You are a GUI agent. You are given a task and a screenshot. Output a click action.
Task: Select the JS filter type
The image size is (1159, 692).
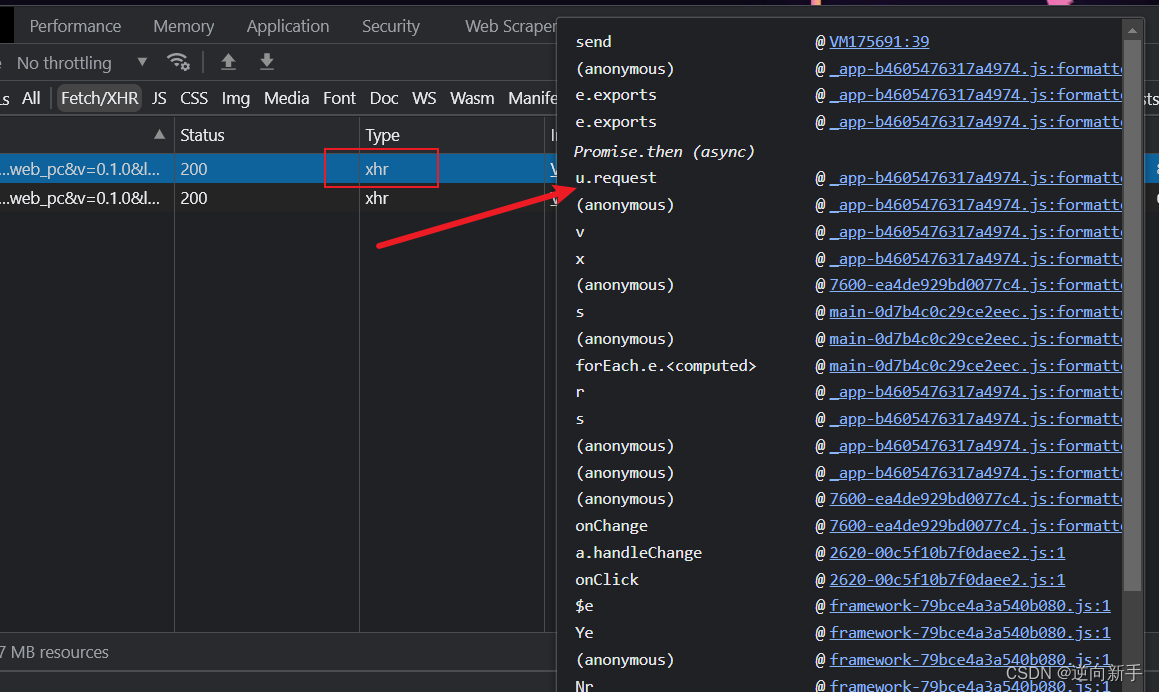point(159,98)
